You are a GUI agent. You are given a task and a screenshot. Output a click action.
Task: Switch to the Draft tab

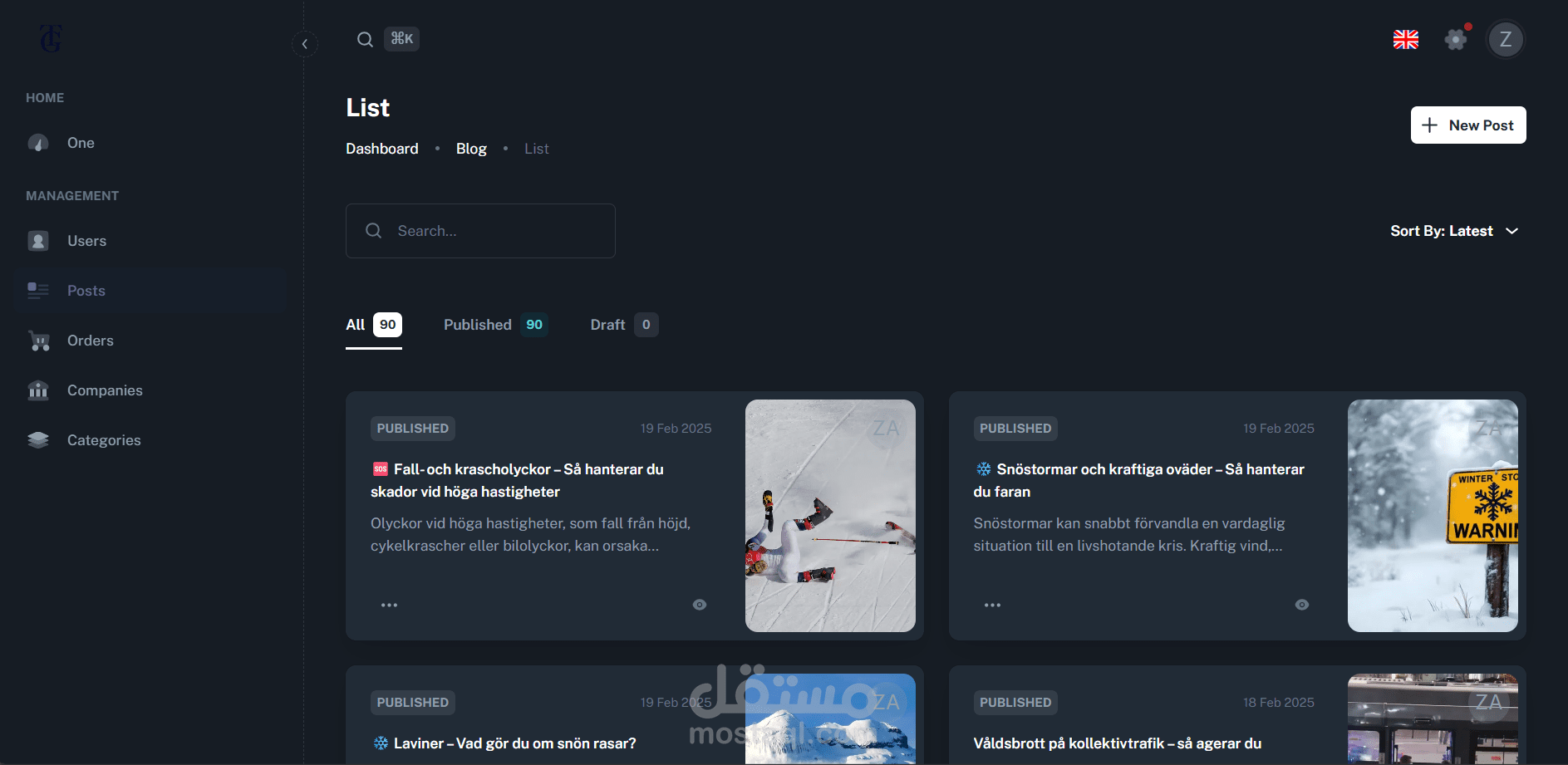[x=624, y=325]
